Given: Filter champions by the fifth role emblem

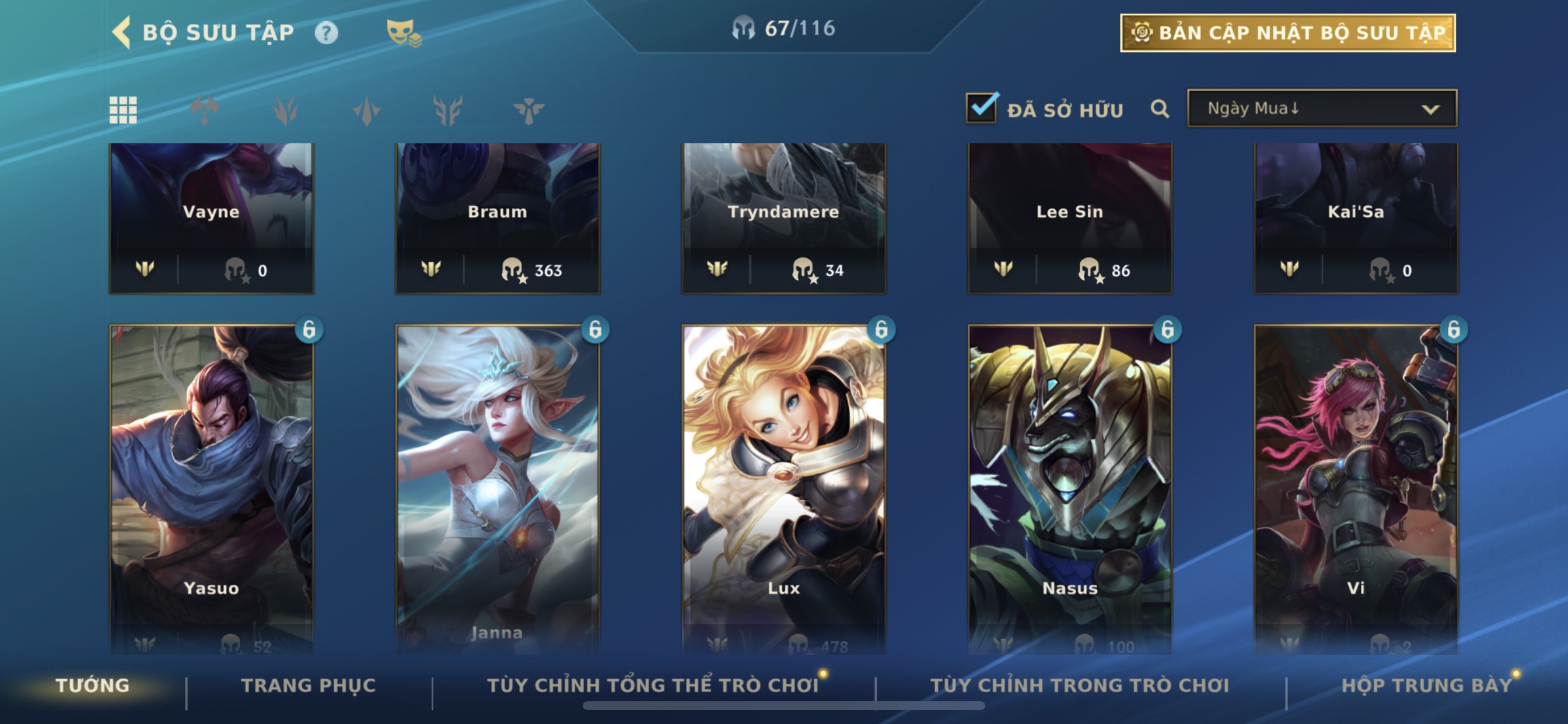Looking at the screenshot, I should point(528,110).
